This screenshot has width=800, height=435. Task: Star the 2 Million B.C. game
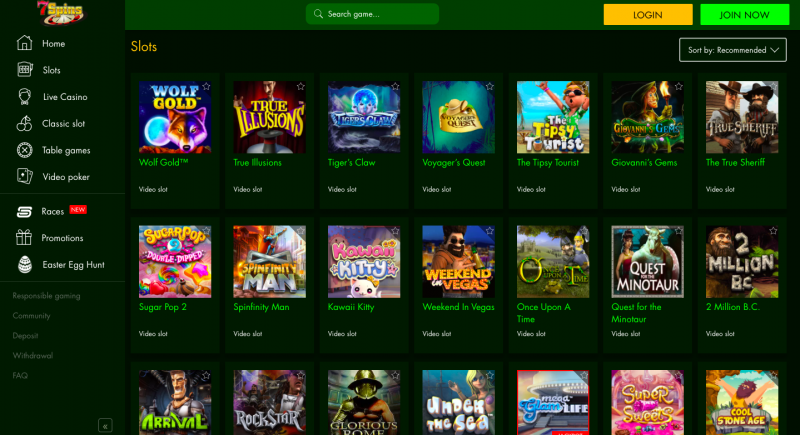[773, 231]
